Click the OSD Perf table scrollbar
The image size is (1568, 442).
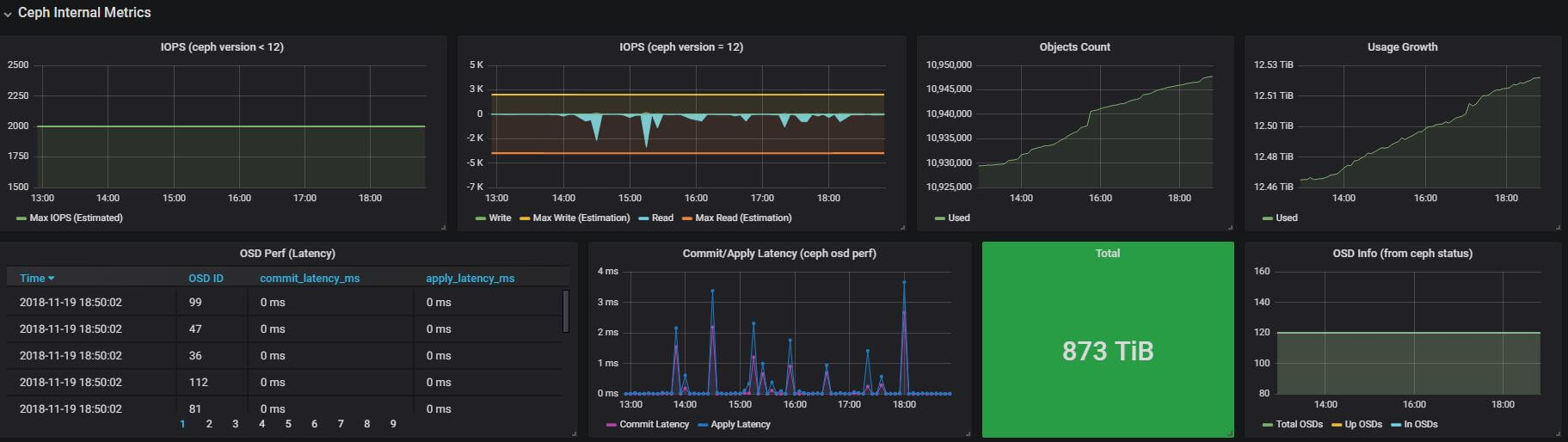(565, 310)
